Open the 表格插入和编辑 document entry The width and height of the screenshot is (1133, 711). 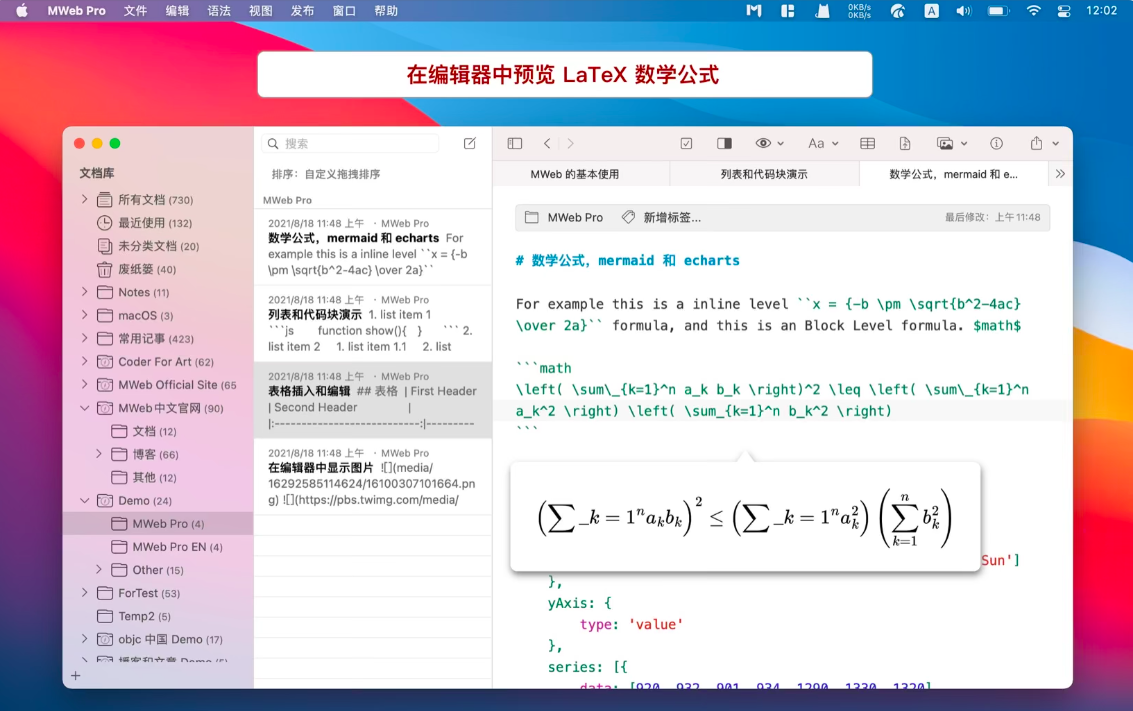point(373,400)
